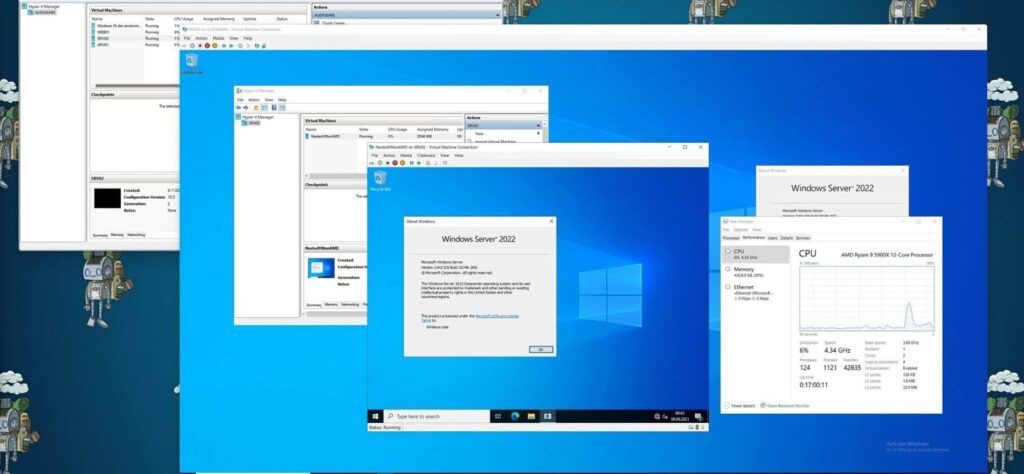
Task: Switch to Users tab in Task Manager
Action: point(773,238)
